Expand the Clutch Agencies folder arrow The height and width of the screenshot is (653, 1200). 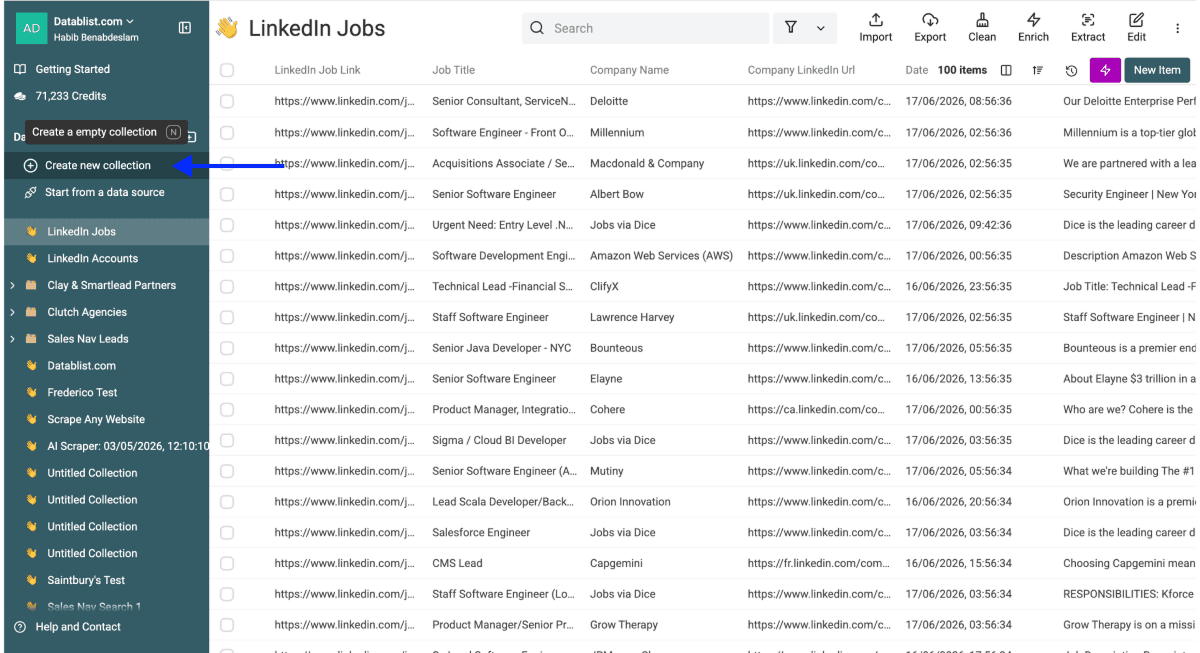pyautogui.click(x=12, y=312)
